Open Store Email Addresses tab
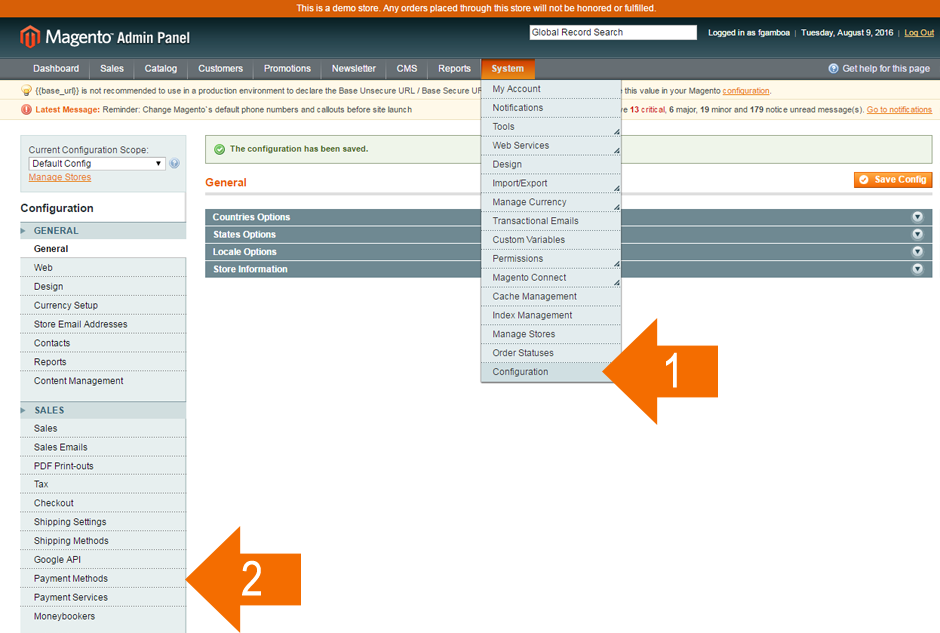 click(x=103, y=324)
